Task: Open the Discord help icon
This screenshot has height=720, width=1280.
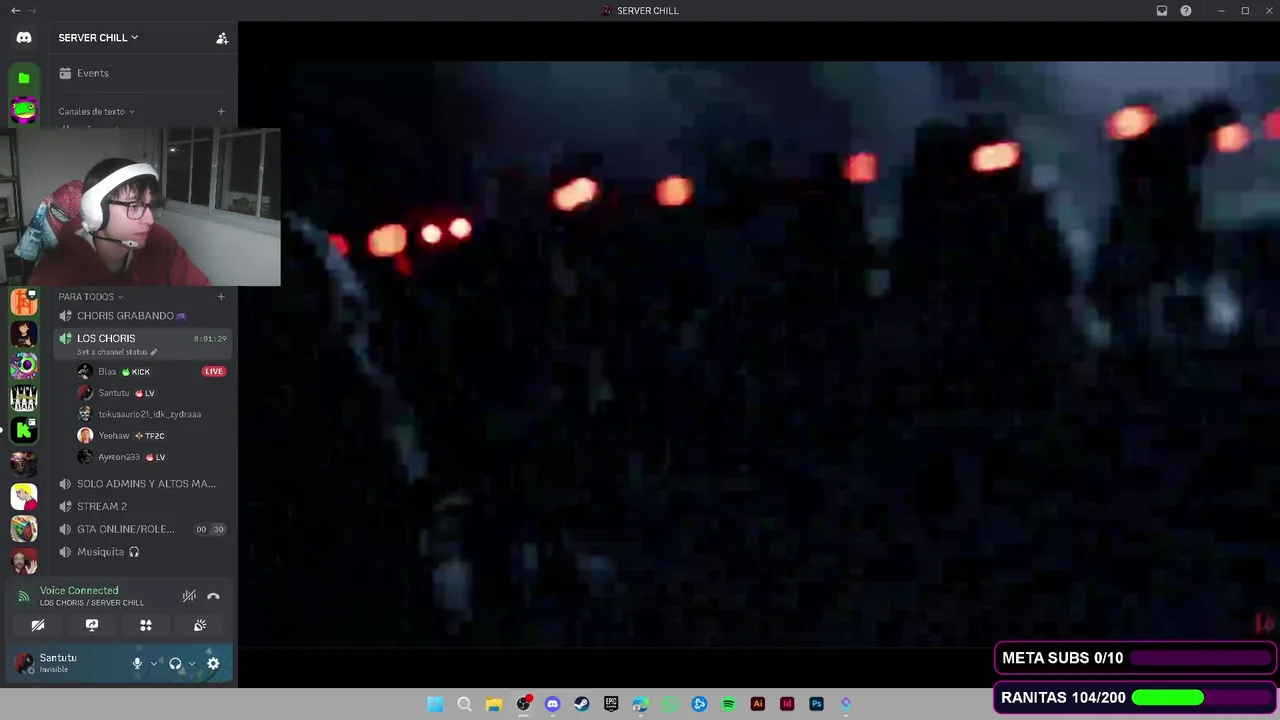Action: [1186, 10]
